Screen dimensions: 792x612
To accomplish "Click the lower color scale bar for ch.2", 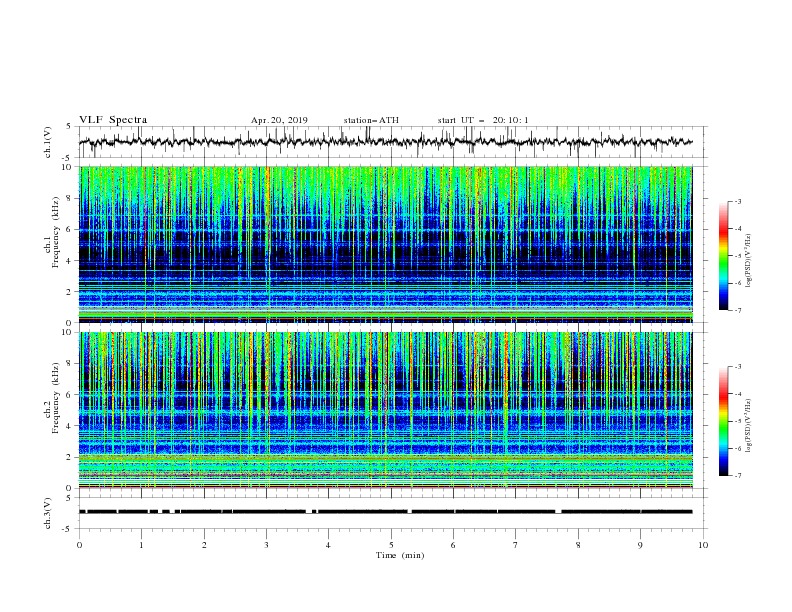I will 723,421.
